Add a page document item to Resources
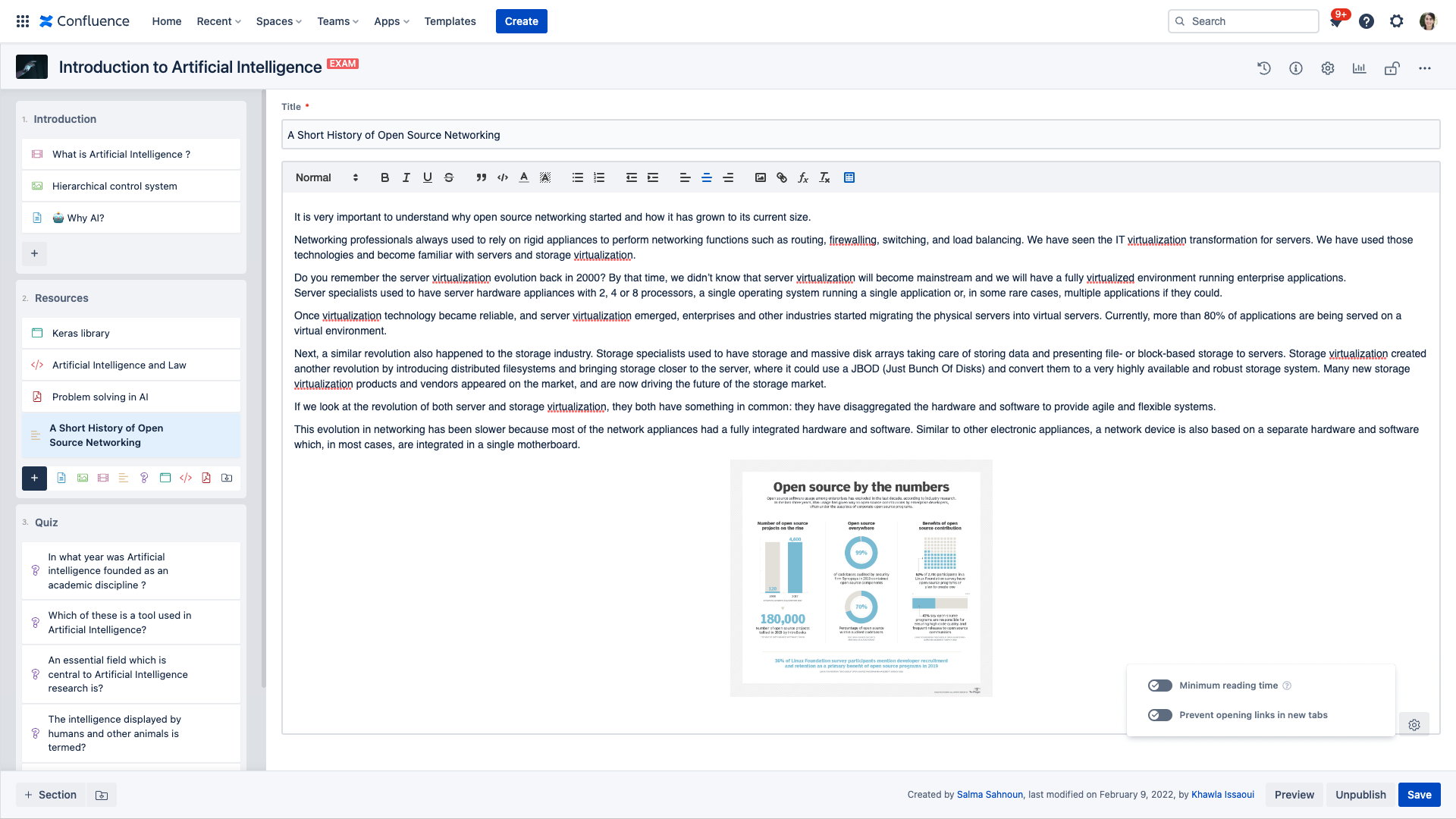 click(x=61, y=478)
